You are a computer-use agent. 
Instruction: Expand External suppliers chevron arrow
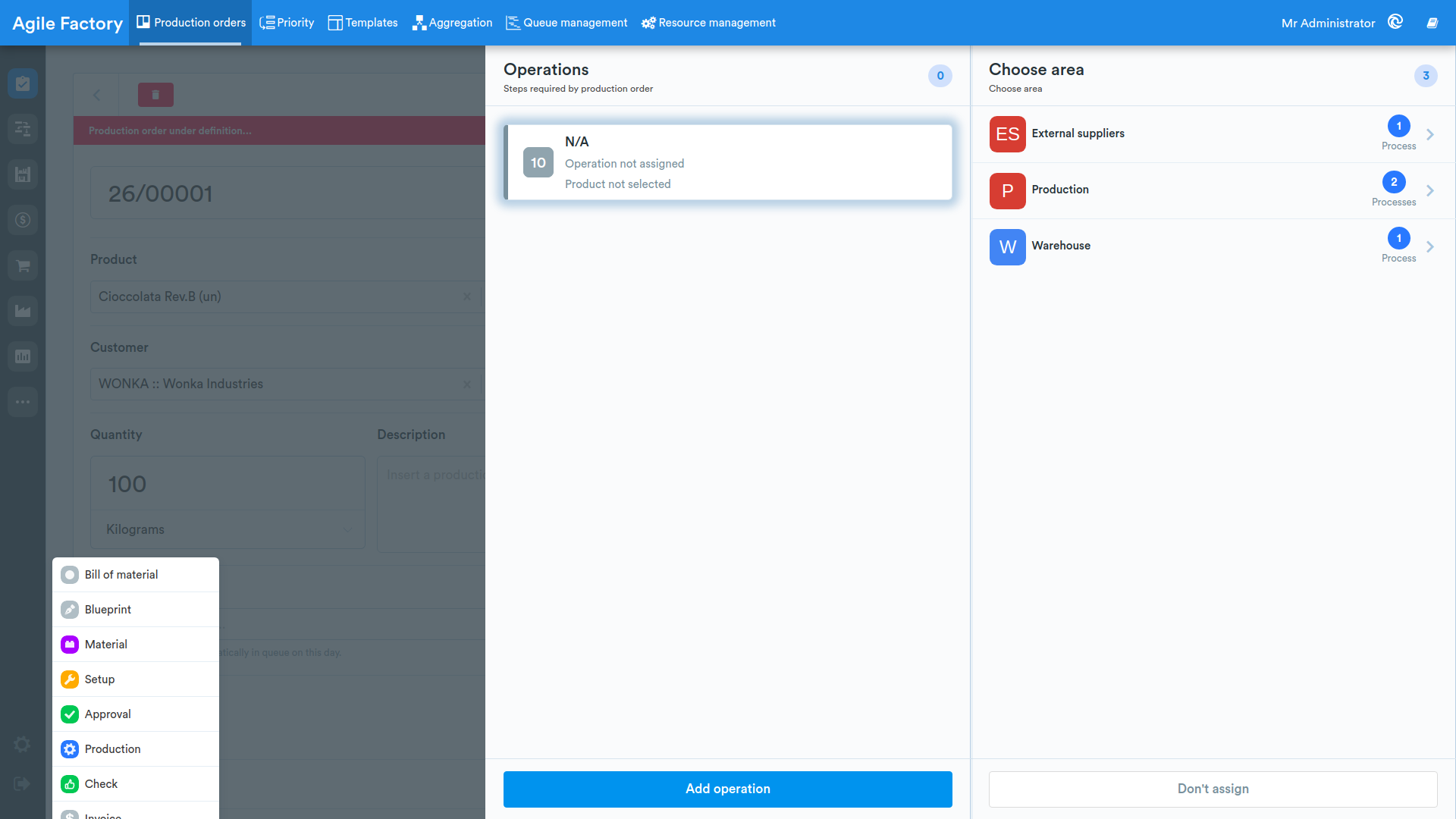tap(1430, 134)
